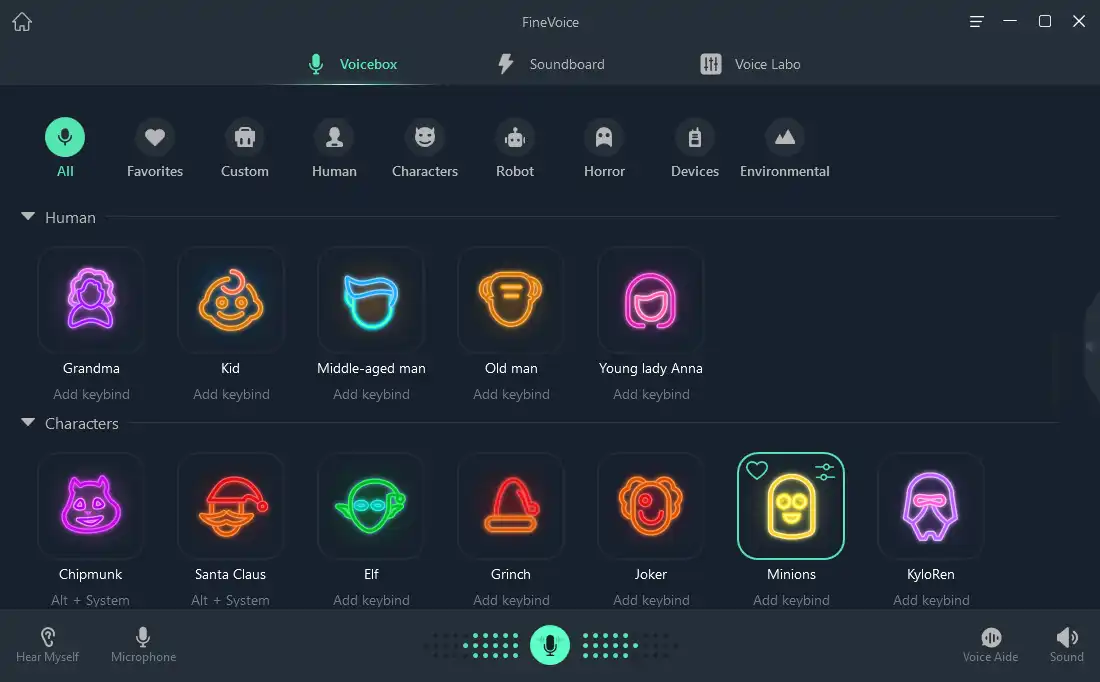Toggle the Microphone button in bottom-left
Viewport: 1100px width, 682px height.
coord(143,645)
